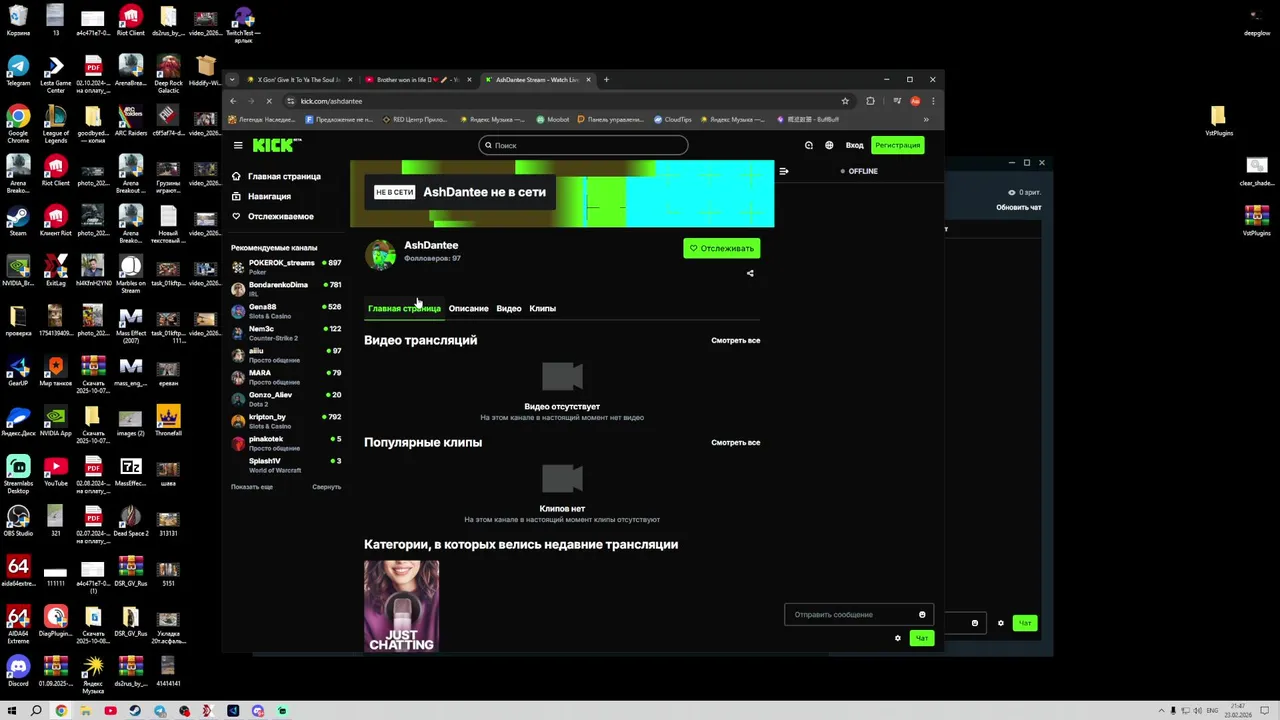Open the MARA recommended channel

coord(286,377)
